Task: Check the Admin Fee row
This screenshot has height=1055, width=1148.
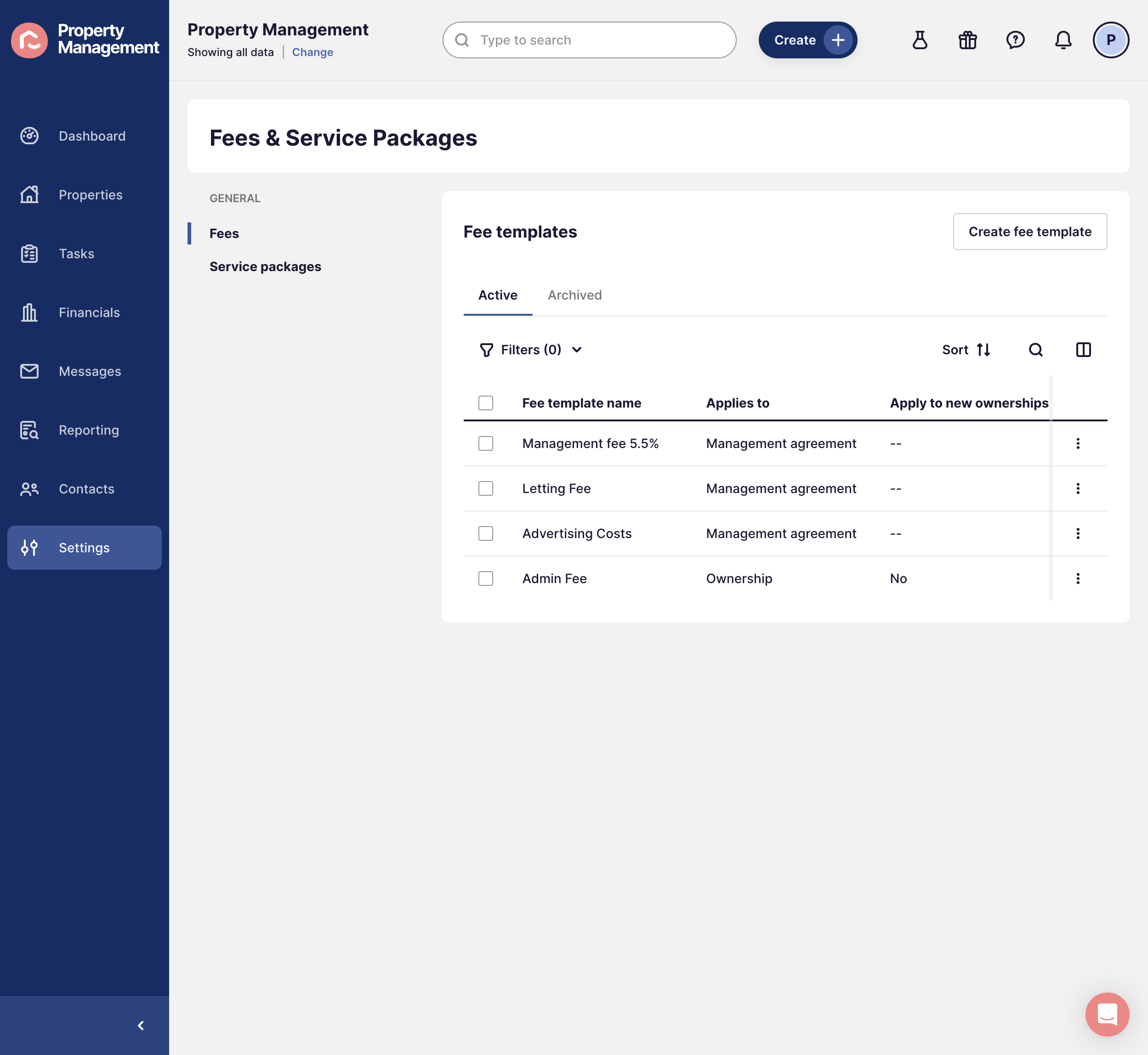Action: click(x=486, y=579)
